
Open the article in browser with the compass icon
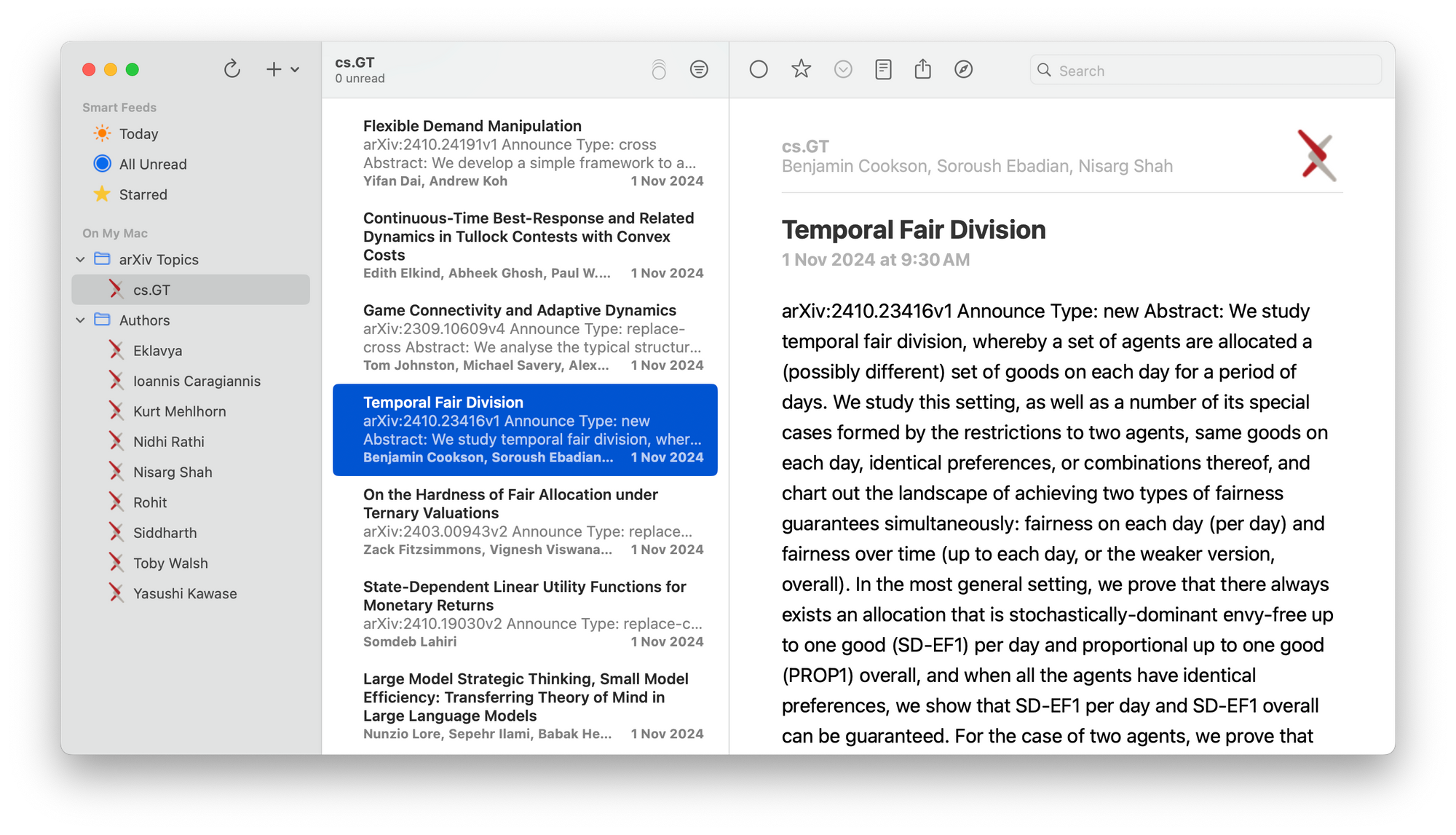(x=963, y=69)
